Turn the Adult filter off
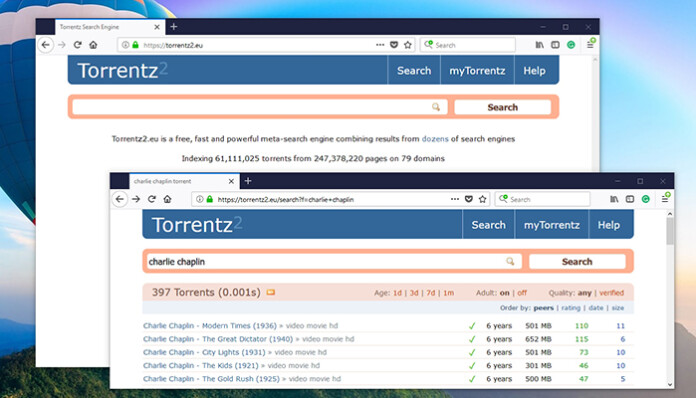 point(522,293)
